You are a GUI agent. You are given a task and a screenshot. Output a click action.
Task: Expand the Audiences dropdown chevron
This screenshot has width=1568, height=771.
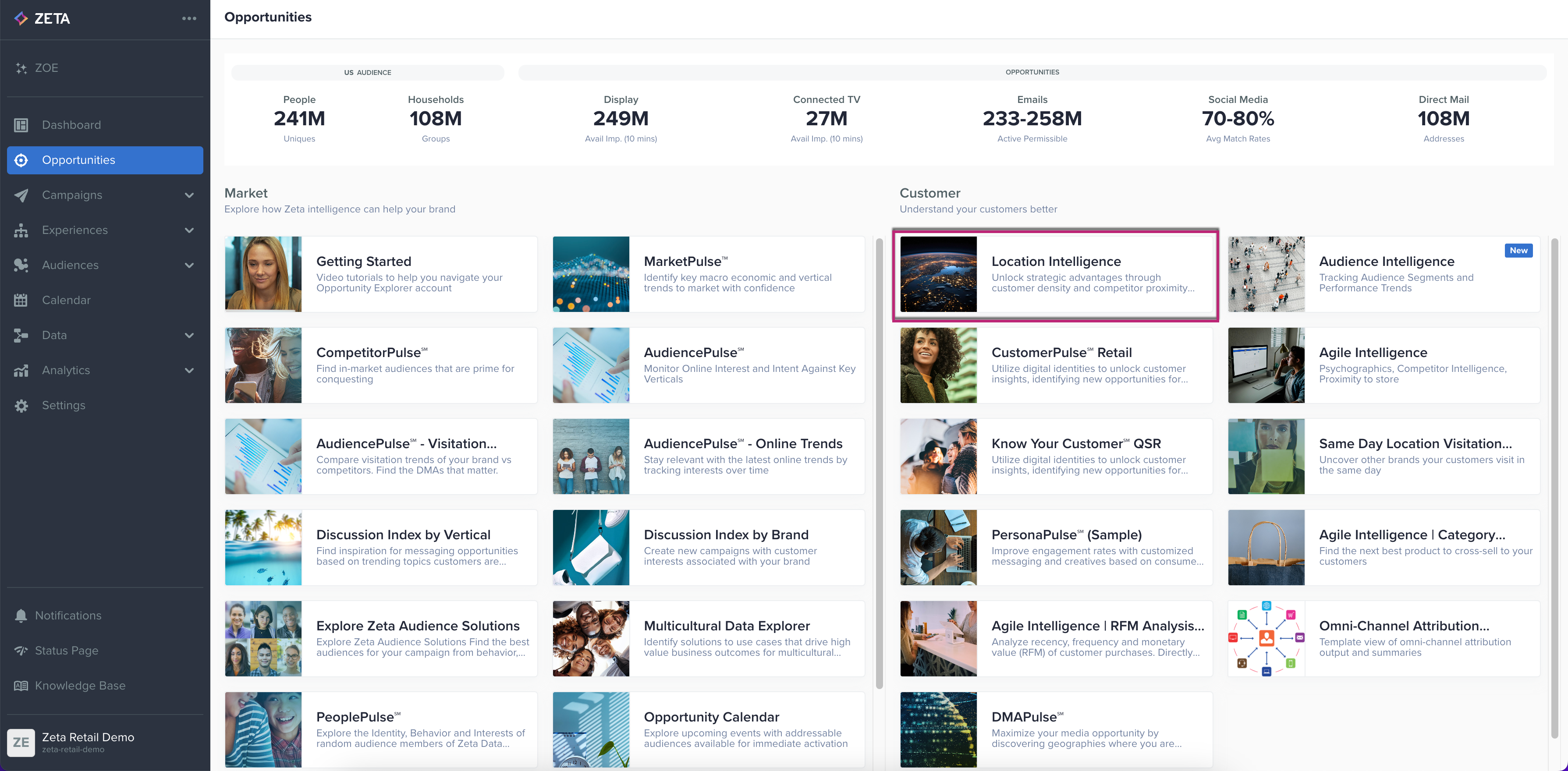coord(189,265)
